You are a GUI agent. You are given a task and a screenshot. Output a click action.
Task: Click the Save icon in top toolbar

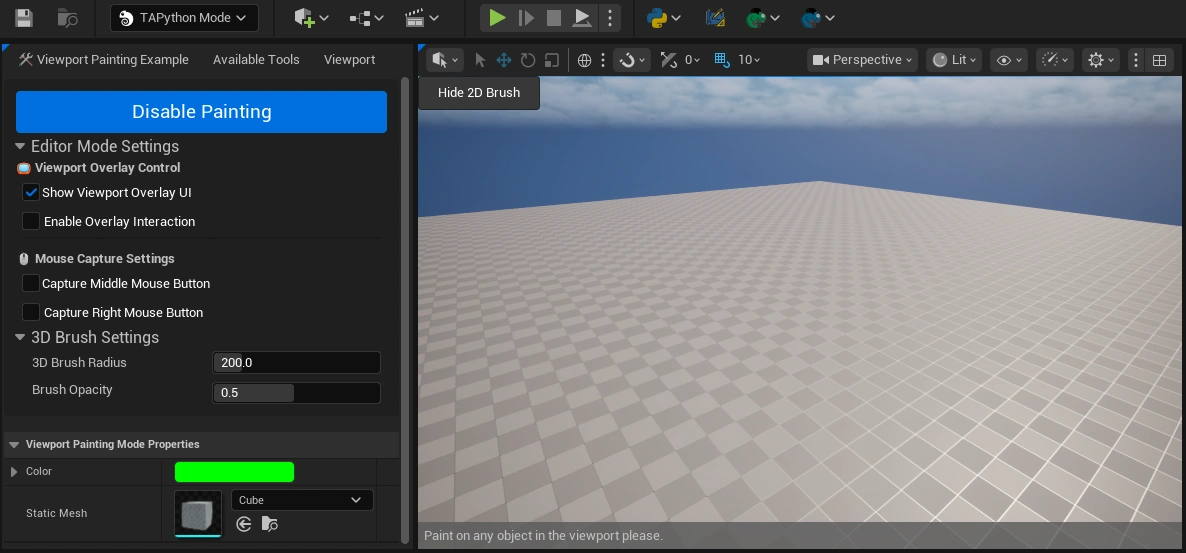pos(24,18)
